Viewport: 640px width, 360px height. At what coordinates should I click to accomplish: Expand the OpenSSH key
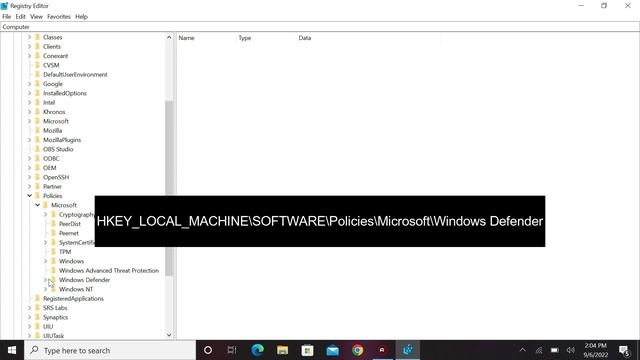(x=29, y=177)
